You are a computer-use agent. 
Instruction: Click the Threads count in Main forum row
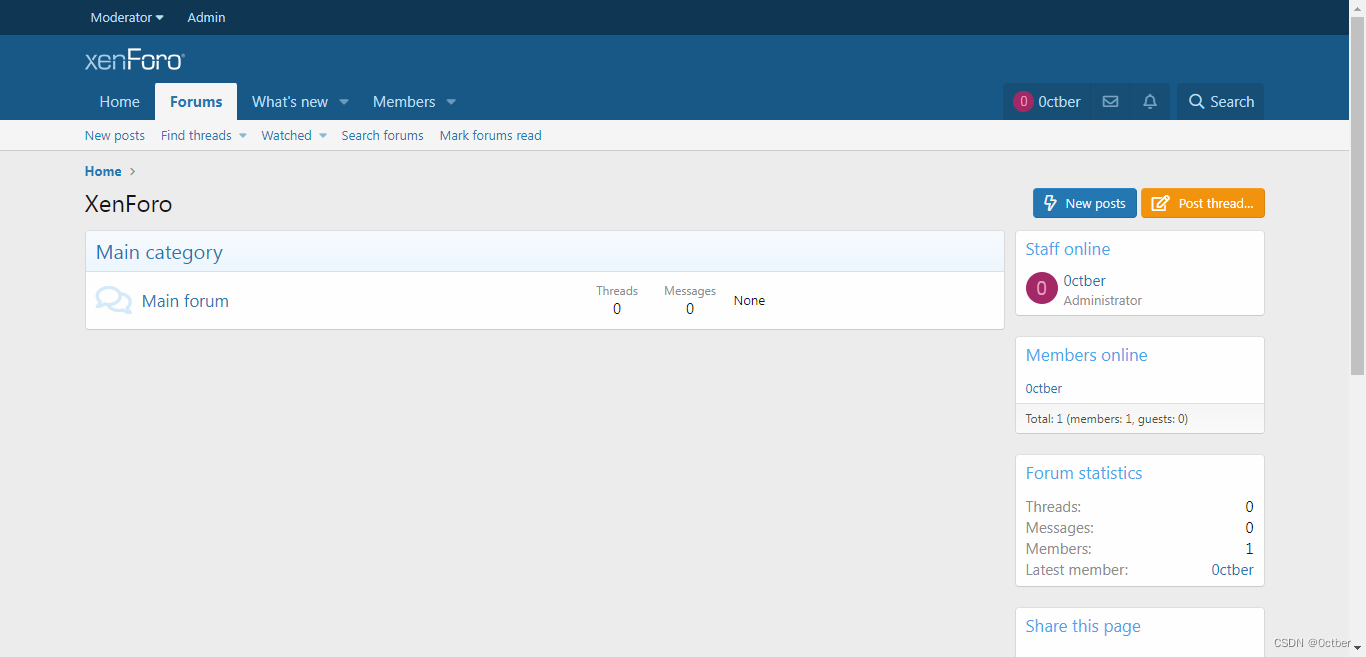pyautogui.click(x=617, y=309)
